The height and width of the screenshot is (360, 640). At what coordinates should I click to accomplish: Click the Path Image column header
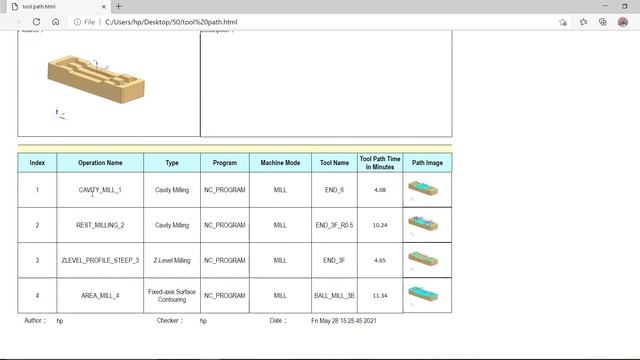(427, 162)
